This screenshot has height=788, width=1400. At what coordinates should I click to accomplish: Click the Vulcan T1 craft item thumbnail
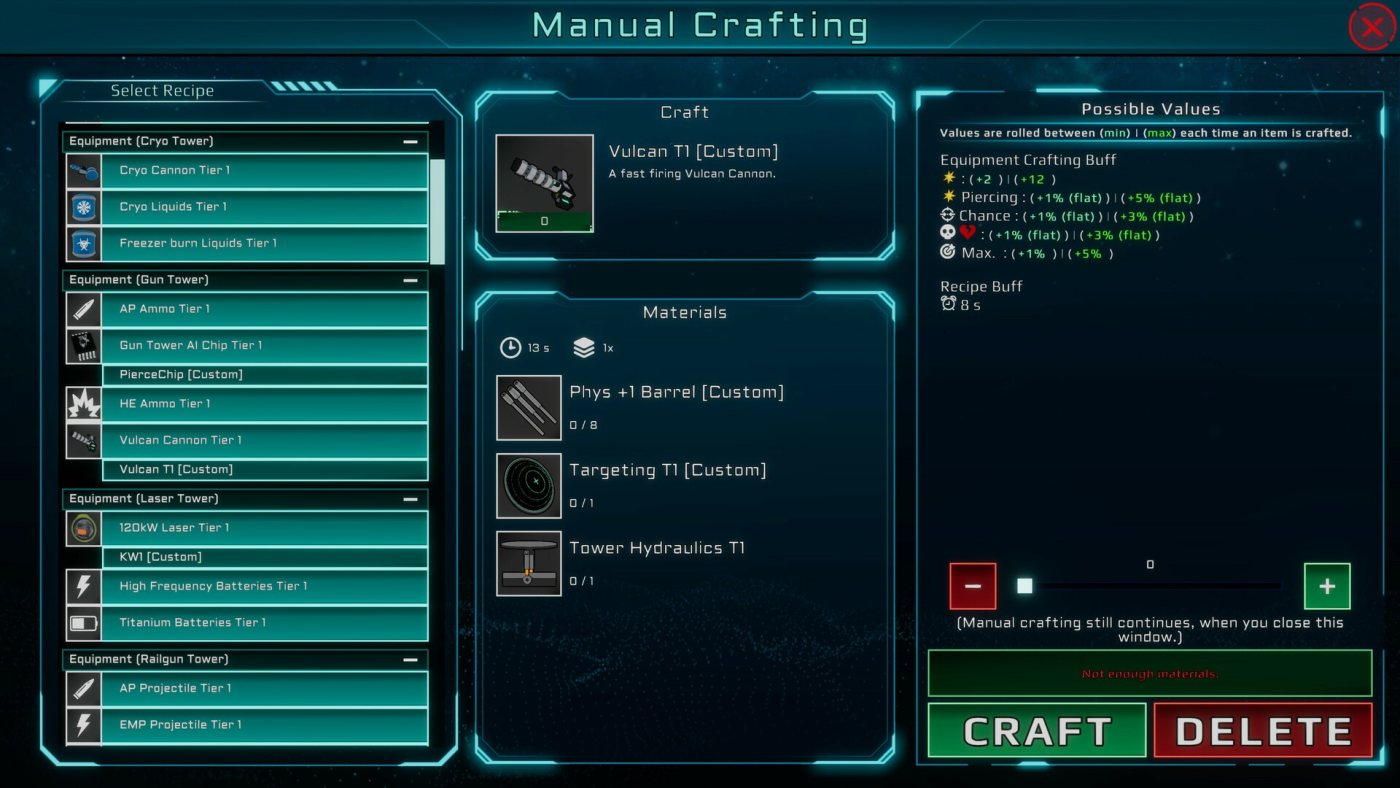pos(545,183)
